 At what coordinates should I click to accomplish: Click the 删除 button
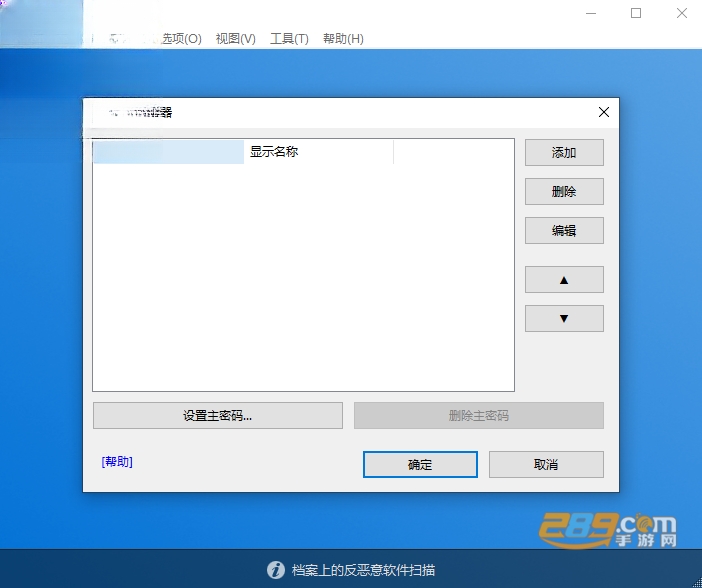564,192
